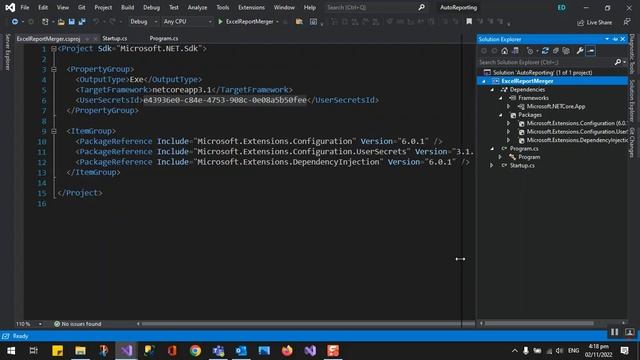The image size is (640, 360).
Task: Expand Microsoft.Extensions.DependencyInjection package node
Action: (x=509, y=140)
